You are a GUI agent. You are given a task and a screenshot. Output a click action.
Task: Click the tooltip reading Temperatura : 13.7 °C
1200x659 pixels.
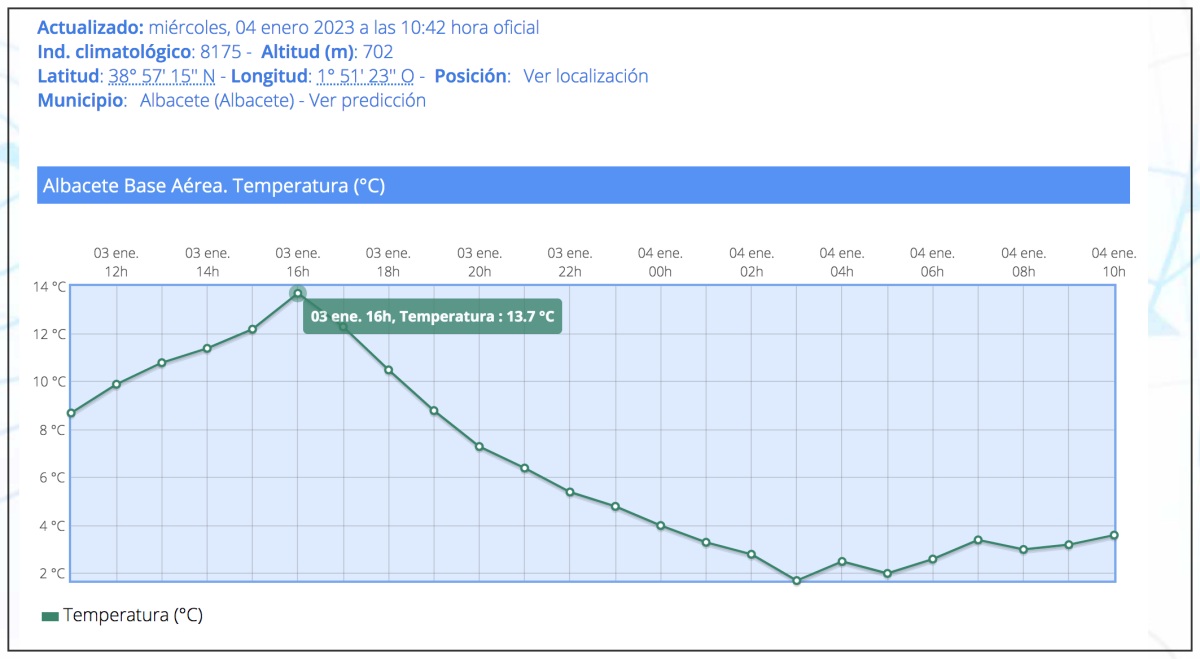pyautogui.click(x=432, y=316)
